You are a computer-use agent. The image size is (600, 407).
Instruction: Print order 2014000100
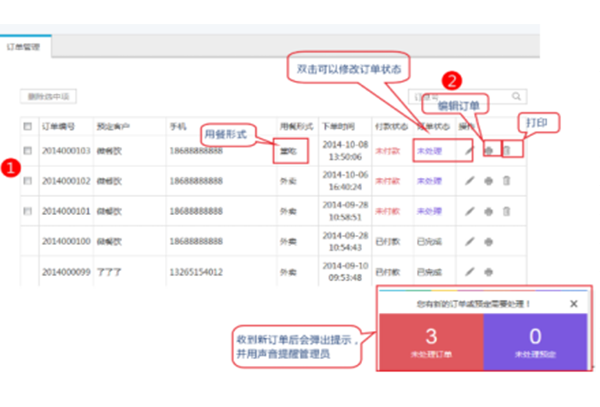tap(489, 242)
